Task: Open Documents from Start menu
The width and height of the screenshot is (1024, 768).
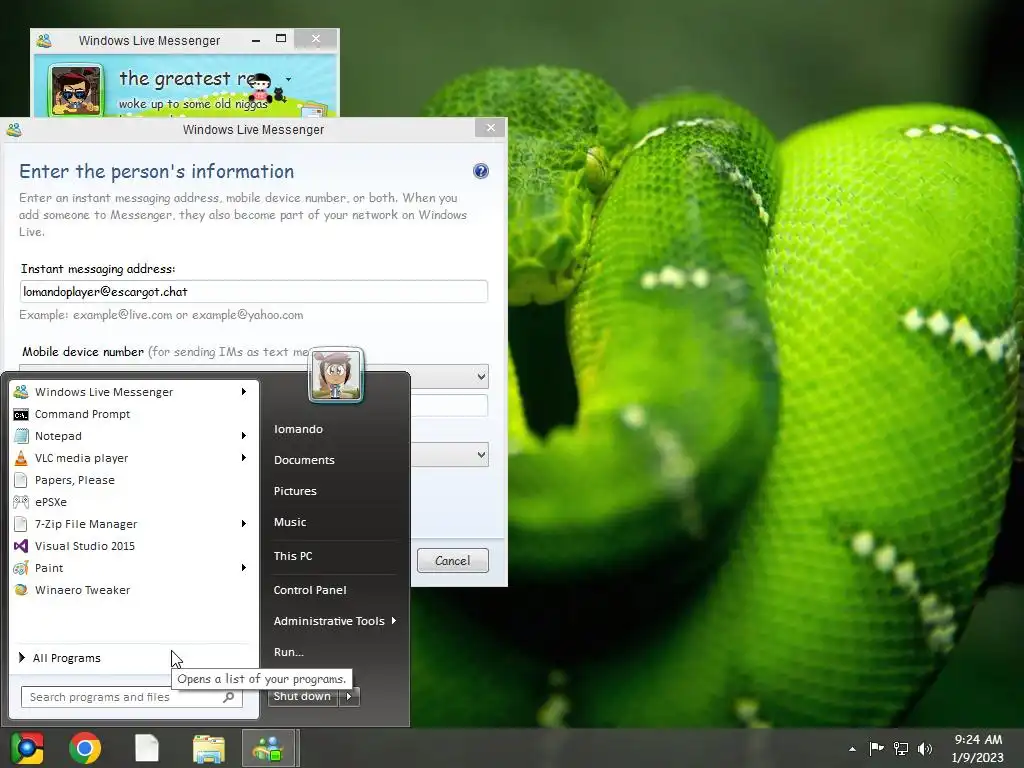Action: coord(304,460)
